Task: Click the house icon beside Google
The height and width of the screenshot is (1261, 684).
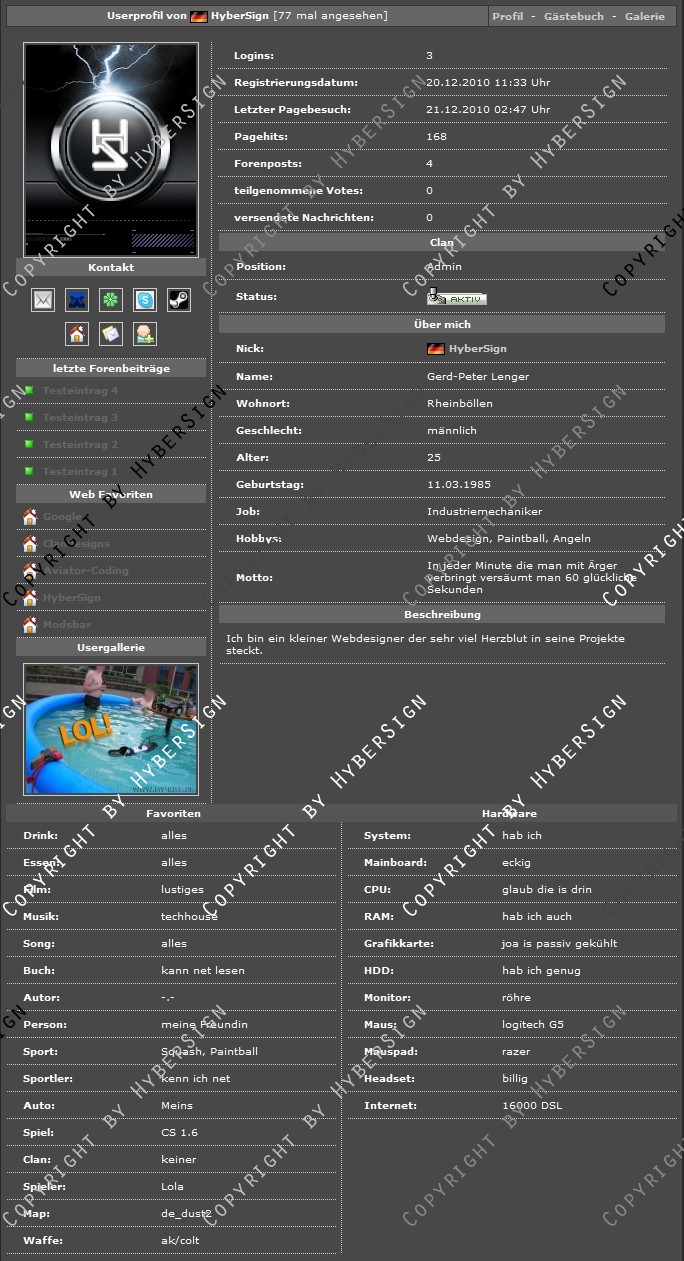Action: [x=30, y=517]
